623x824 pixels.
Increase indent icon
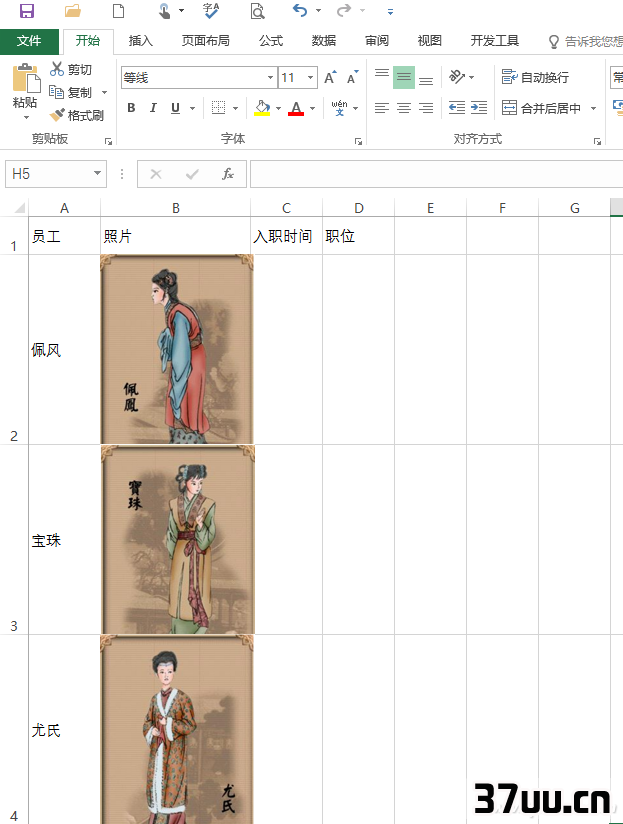tap(479, 108)
